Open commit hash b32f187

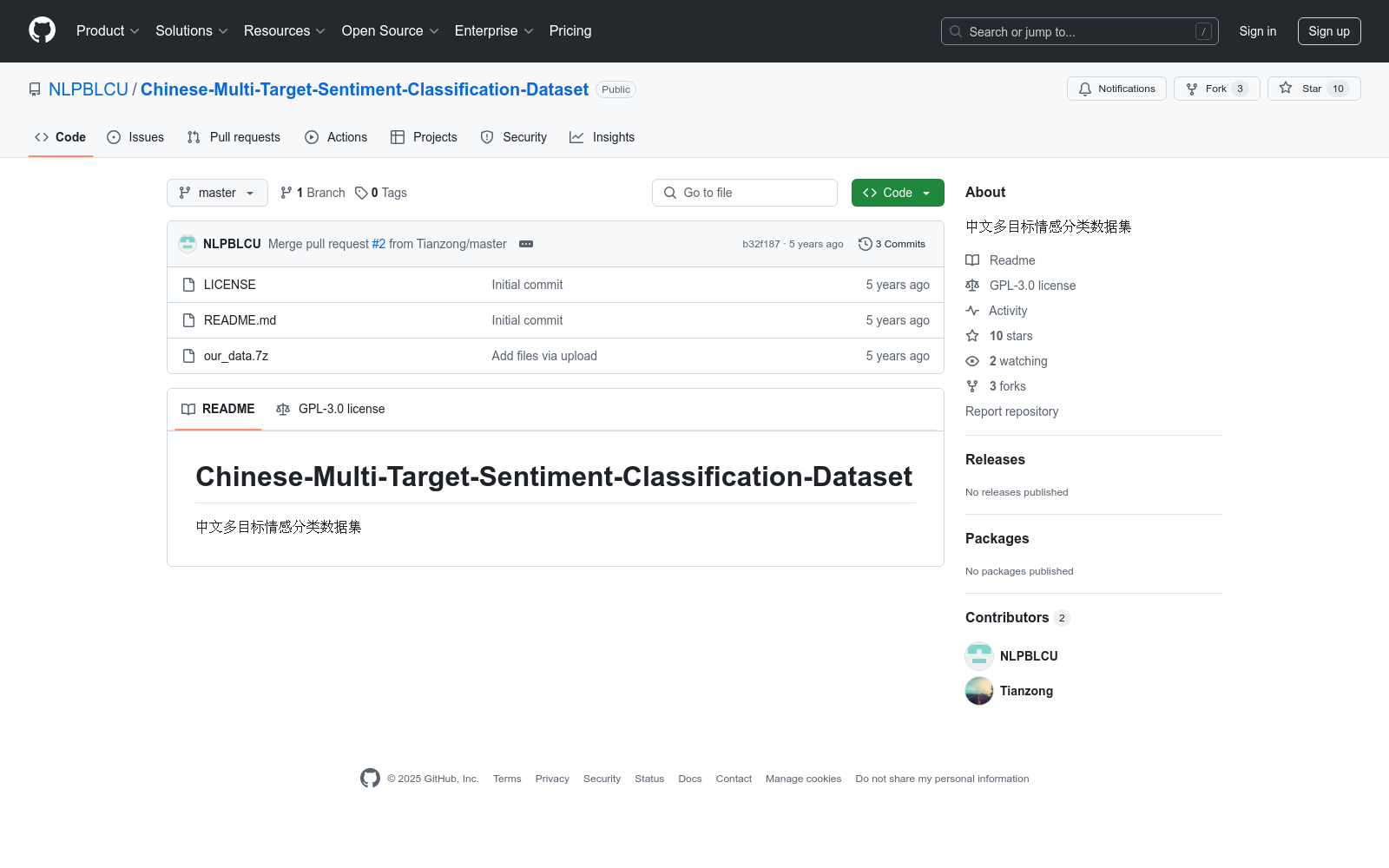point(761,244)
